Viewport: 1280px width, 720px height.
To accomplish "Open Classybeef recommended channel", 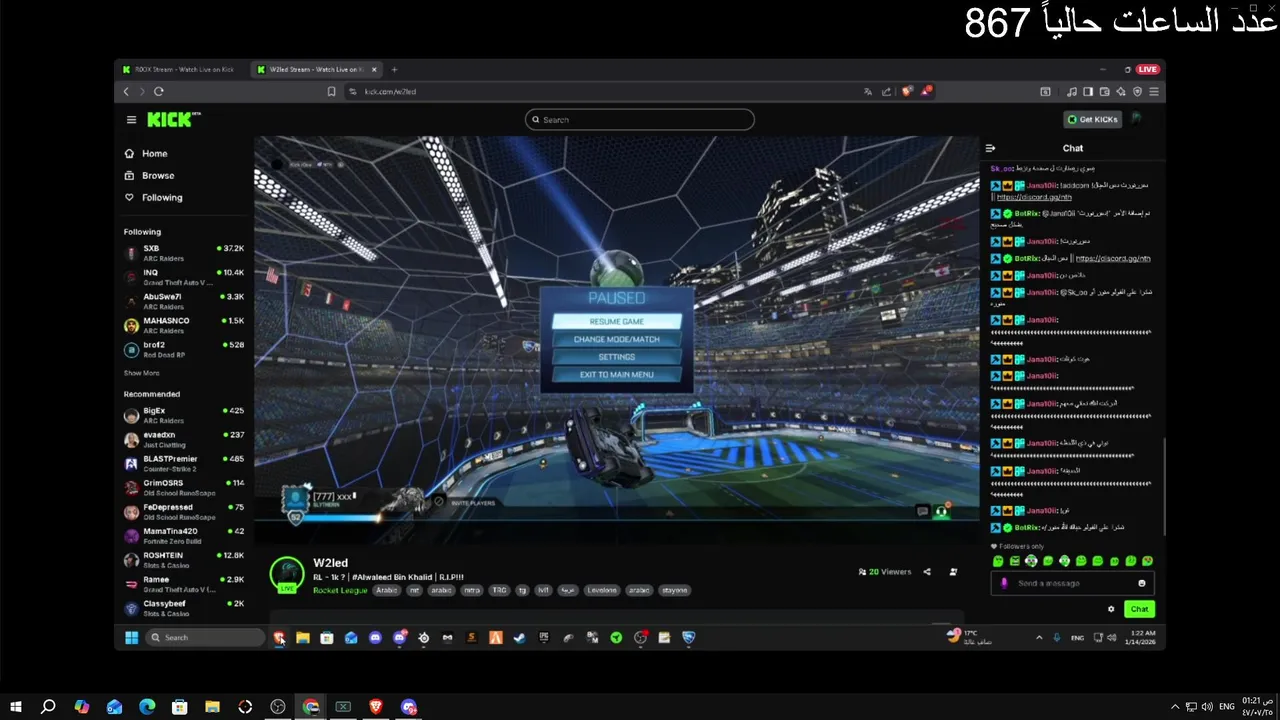I will tap(184, 608).
